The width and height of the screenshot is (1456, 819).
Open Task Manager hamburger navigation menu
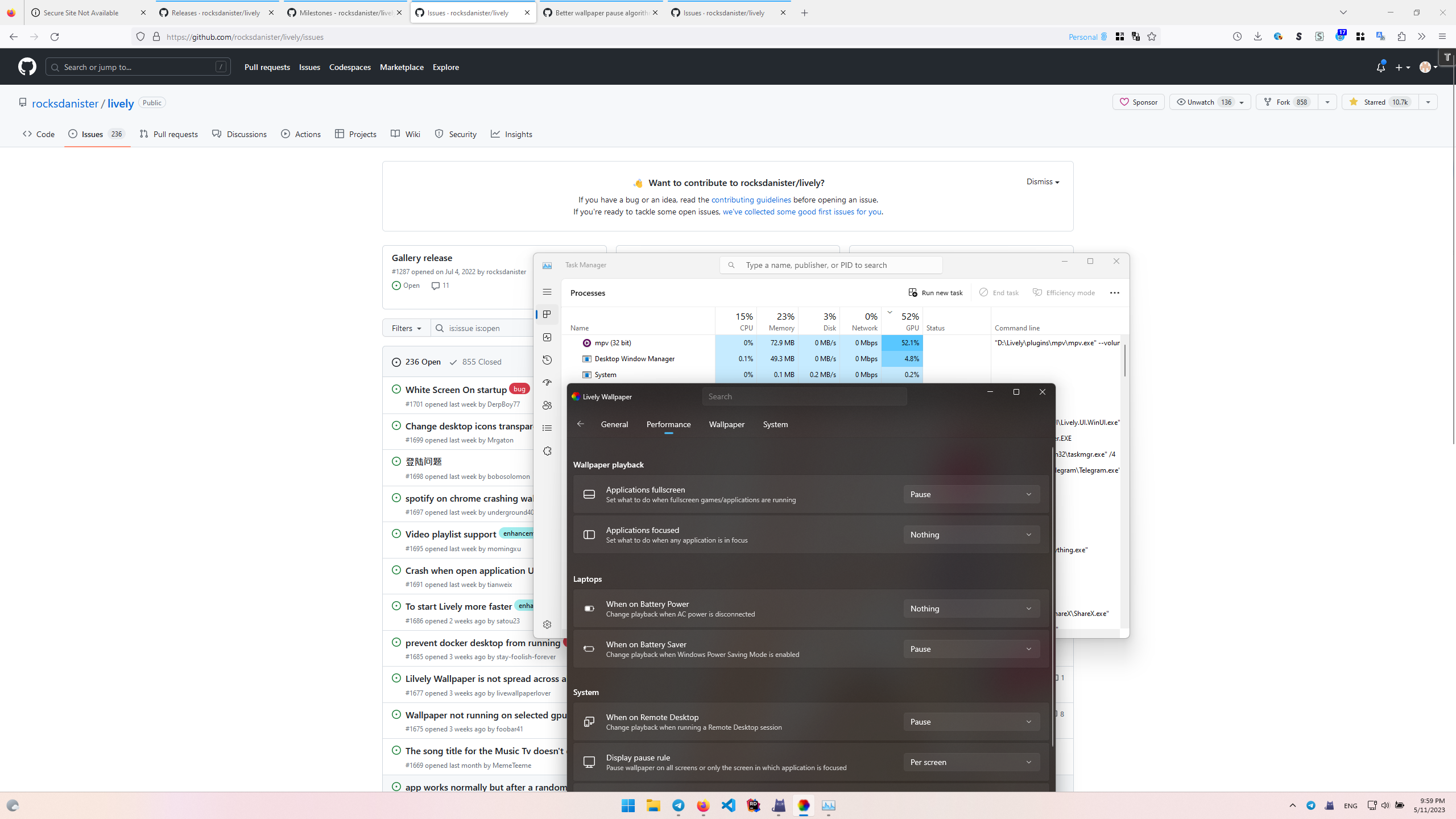pyautogui.click(x=547, y=292)
